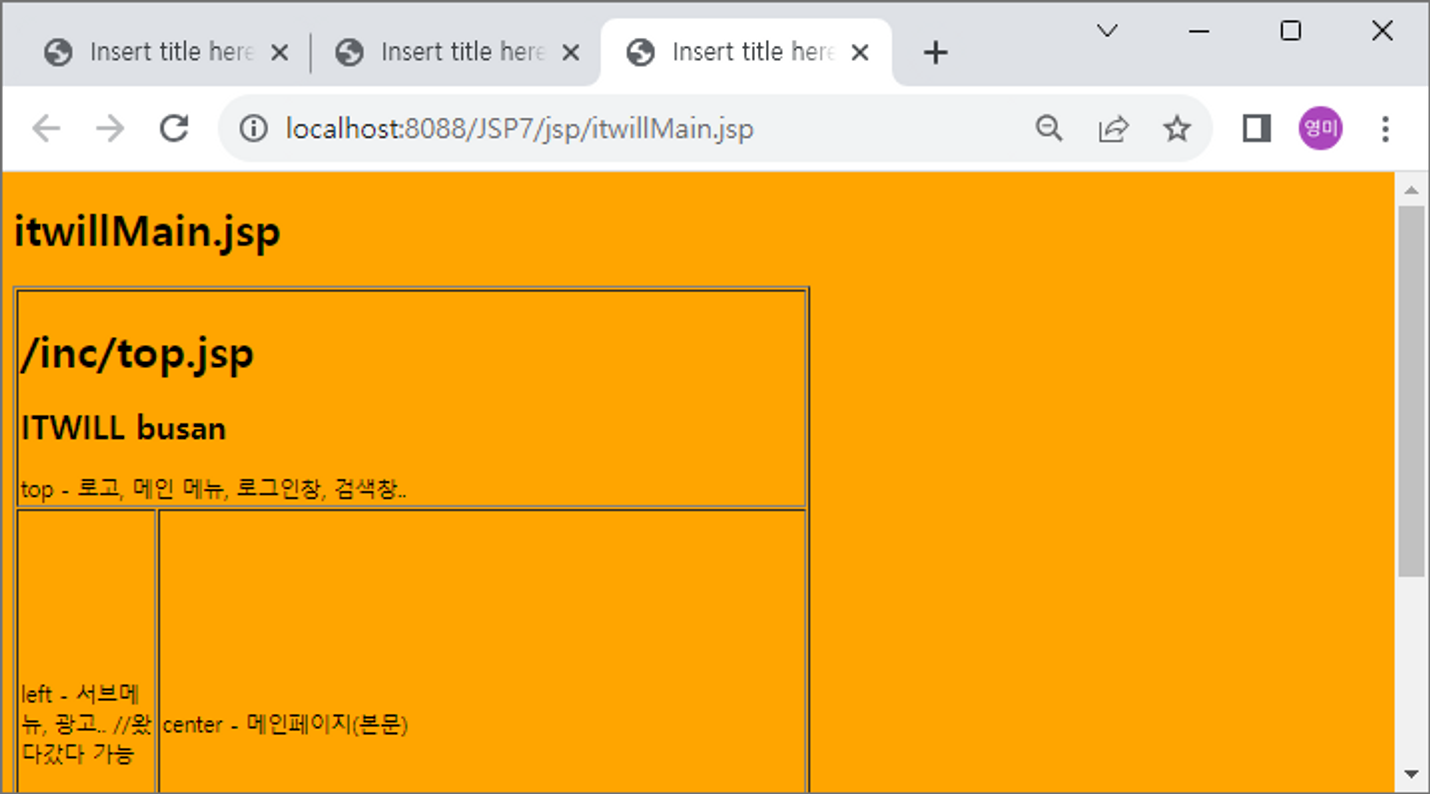This screenshot has height=794, width=1430.
Task: Open the Chrome three-dot menu
Action: [1385, 128]
